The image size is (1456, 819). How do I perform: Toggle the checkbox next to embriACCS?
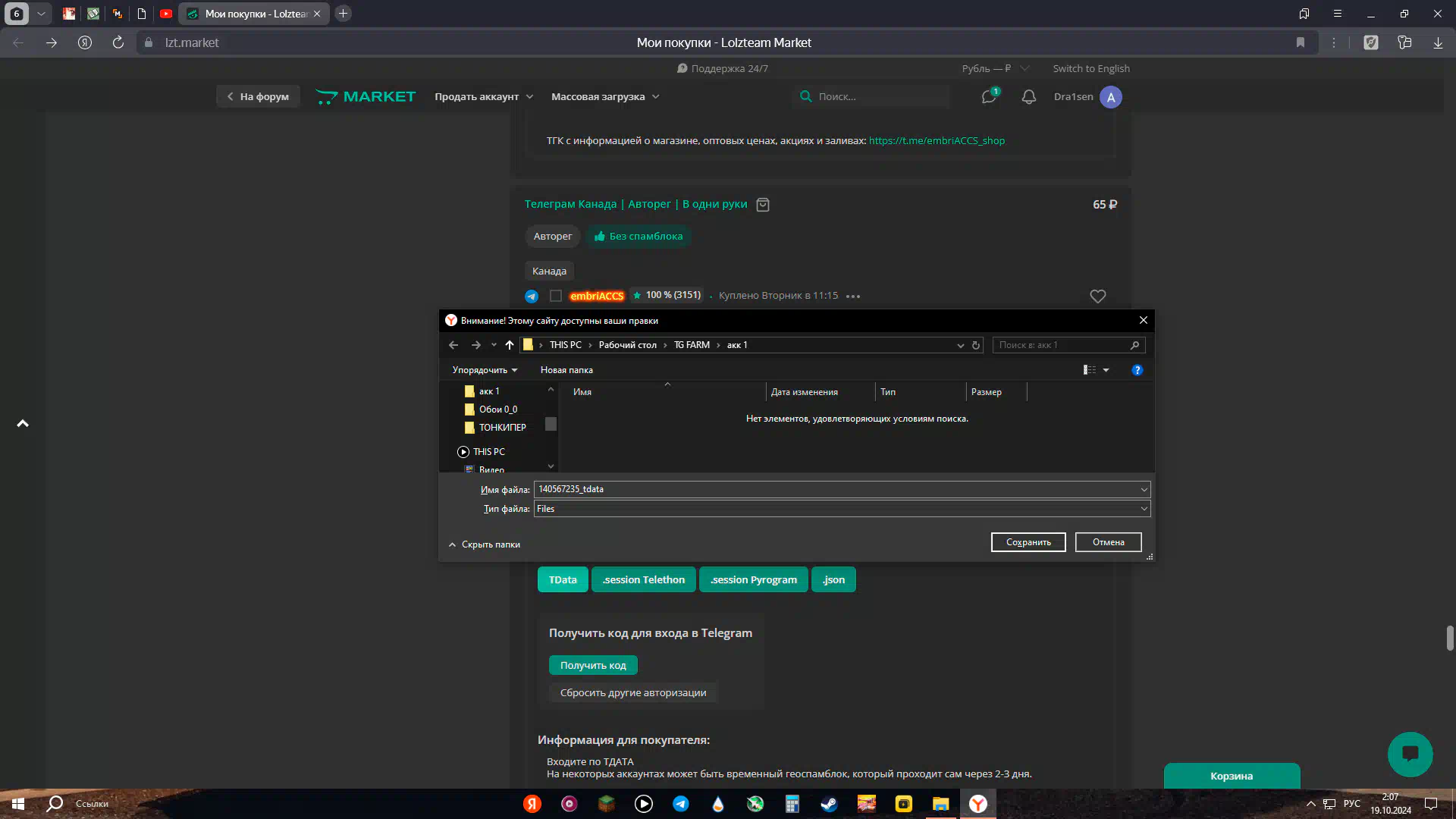556,296
